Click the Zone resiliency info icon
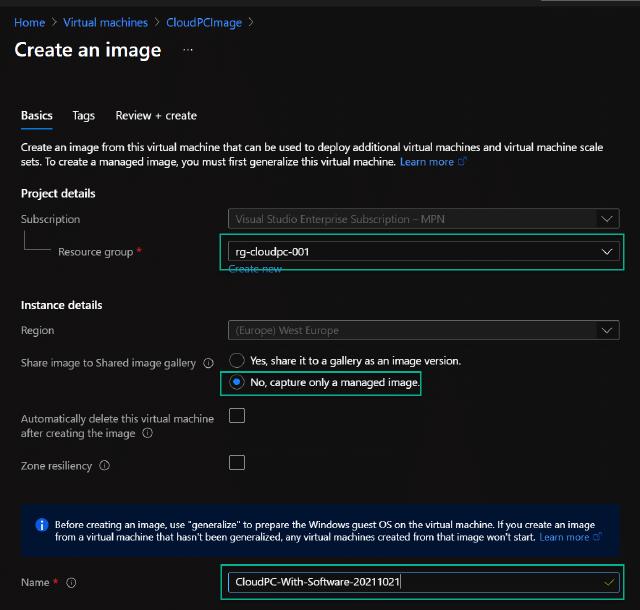Screen dimensions: 640x610 point(105,466)
